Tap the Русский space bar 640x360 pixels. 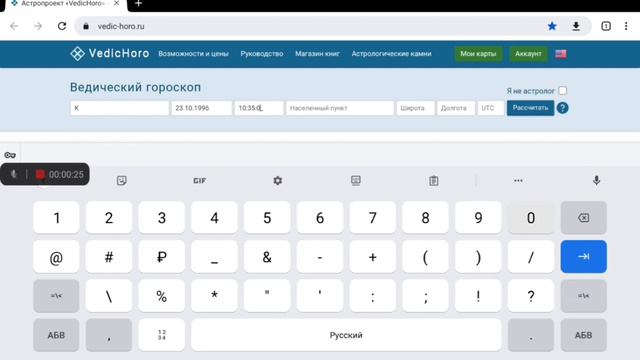[346, 335]
